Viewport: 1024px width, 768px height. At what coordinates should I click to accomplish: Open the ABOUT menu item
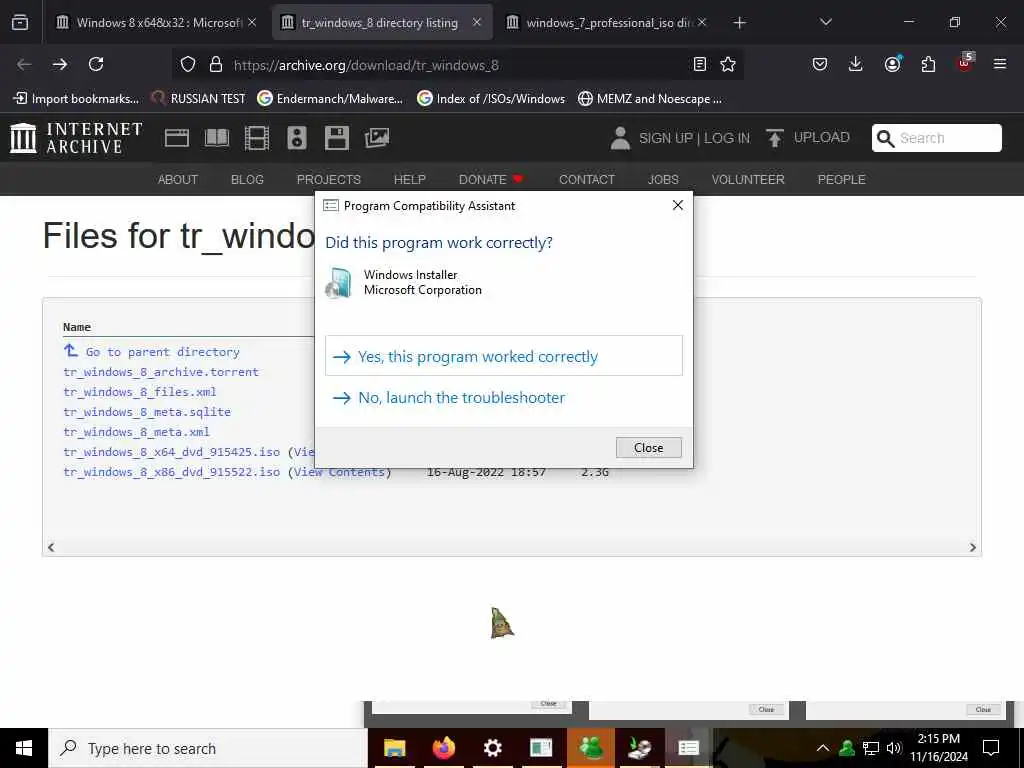(178, 180)
